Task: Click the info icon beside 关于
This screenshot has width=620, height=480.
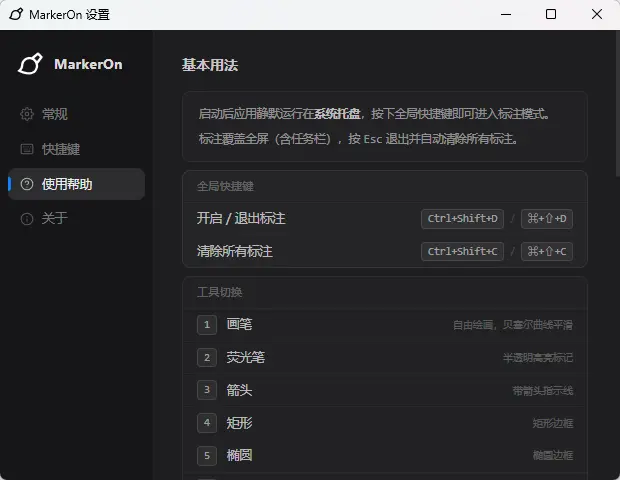Action: pos(27,219)
